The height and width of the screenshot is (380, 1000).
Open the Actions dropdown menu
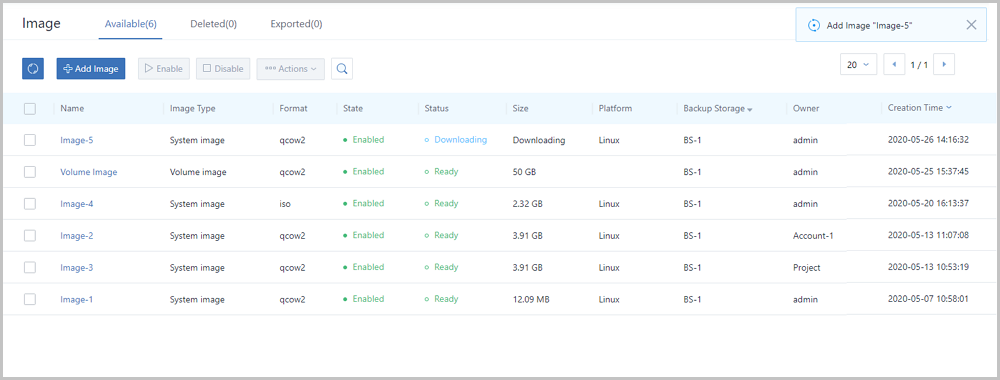pos(290,69)
